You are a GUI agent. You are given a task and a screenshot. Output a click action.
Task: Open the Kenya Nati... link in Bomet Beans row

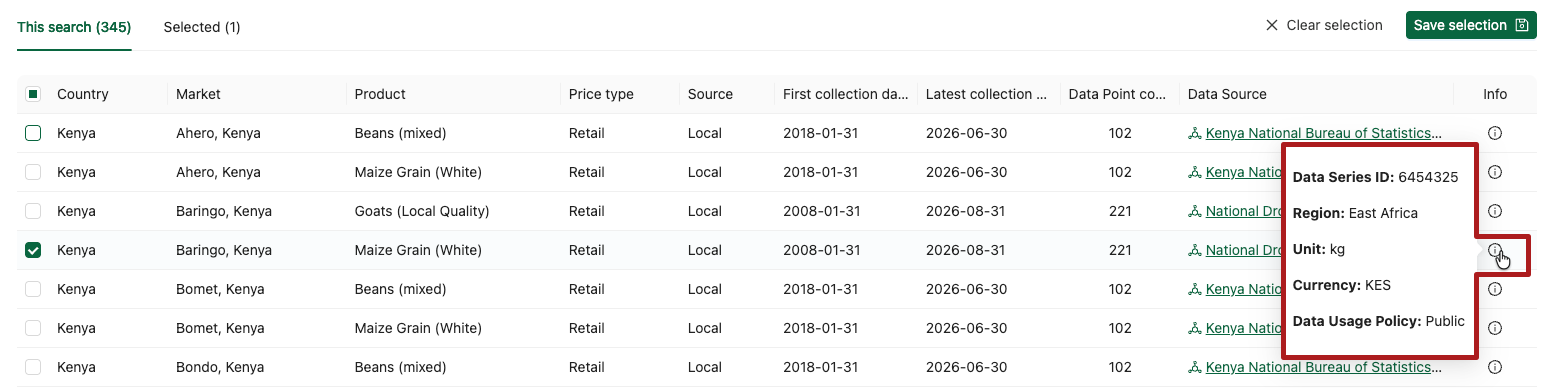click(x=1244, y=289)
